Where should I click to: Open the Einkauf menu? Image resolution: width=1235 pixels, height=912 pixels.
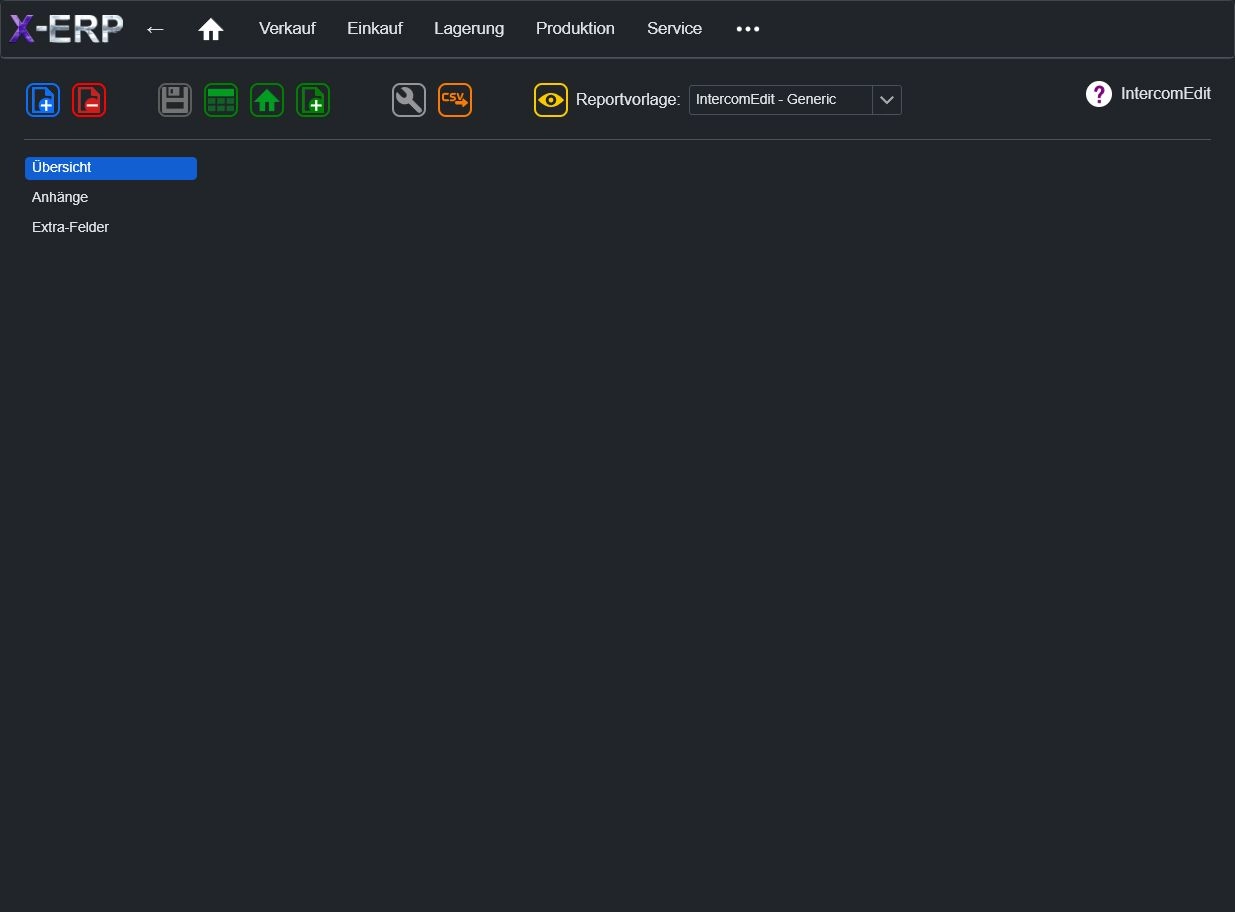coord(375,29)
